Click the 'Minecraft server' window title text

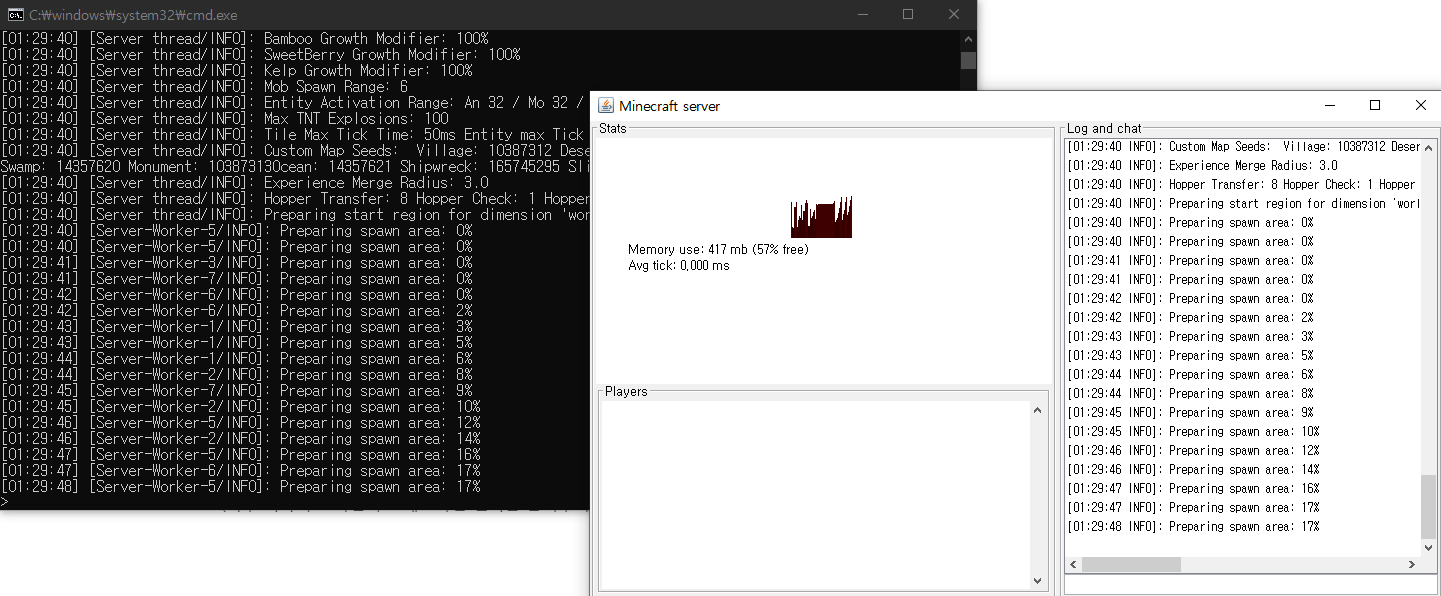(669, 106)
